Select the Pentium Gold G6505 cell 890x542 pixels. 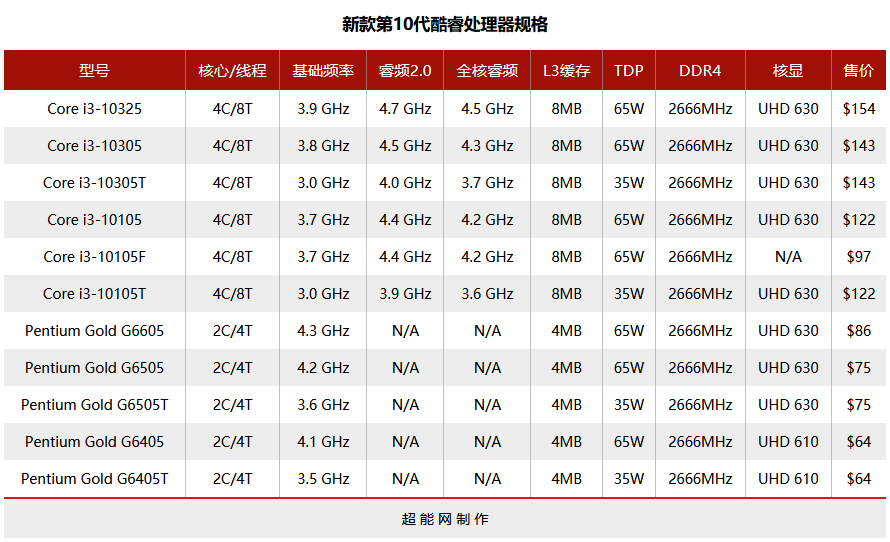coord(94,367)
